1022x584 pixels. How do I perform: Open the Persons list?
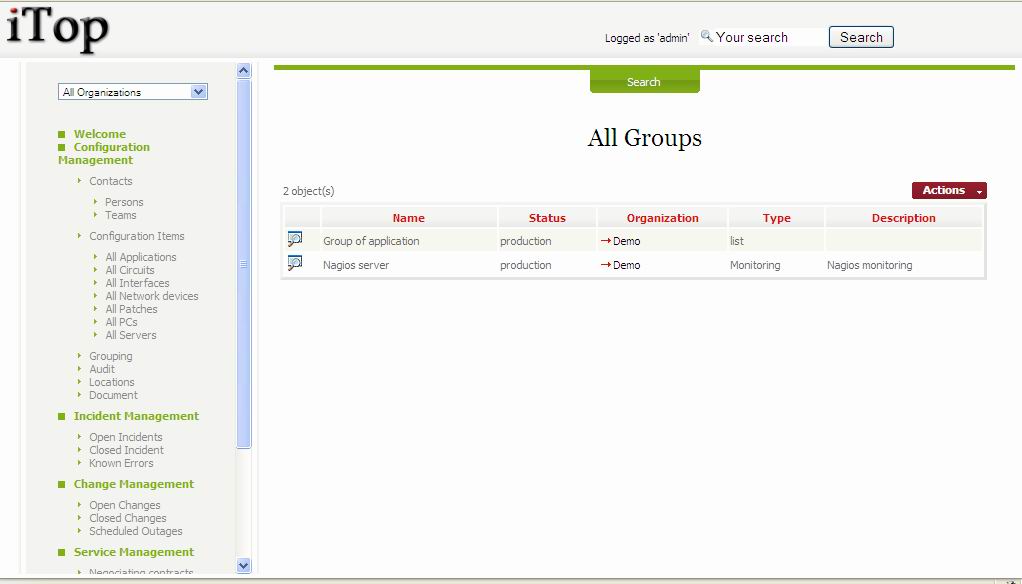pyautogui.click(x=124, y=202)
